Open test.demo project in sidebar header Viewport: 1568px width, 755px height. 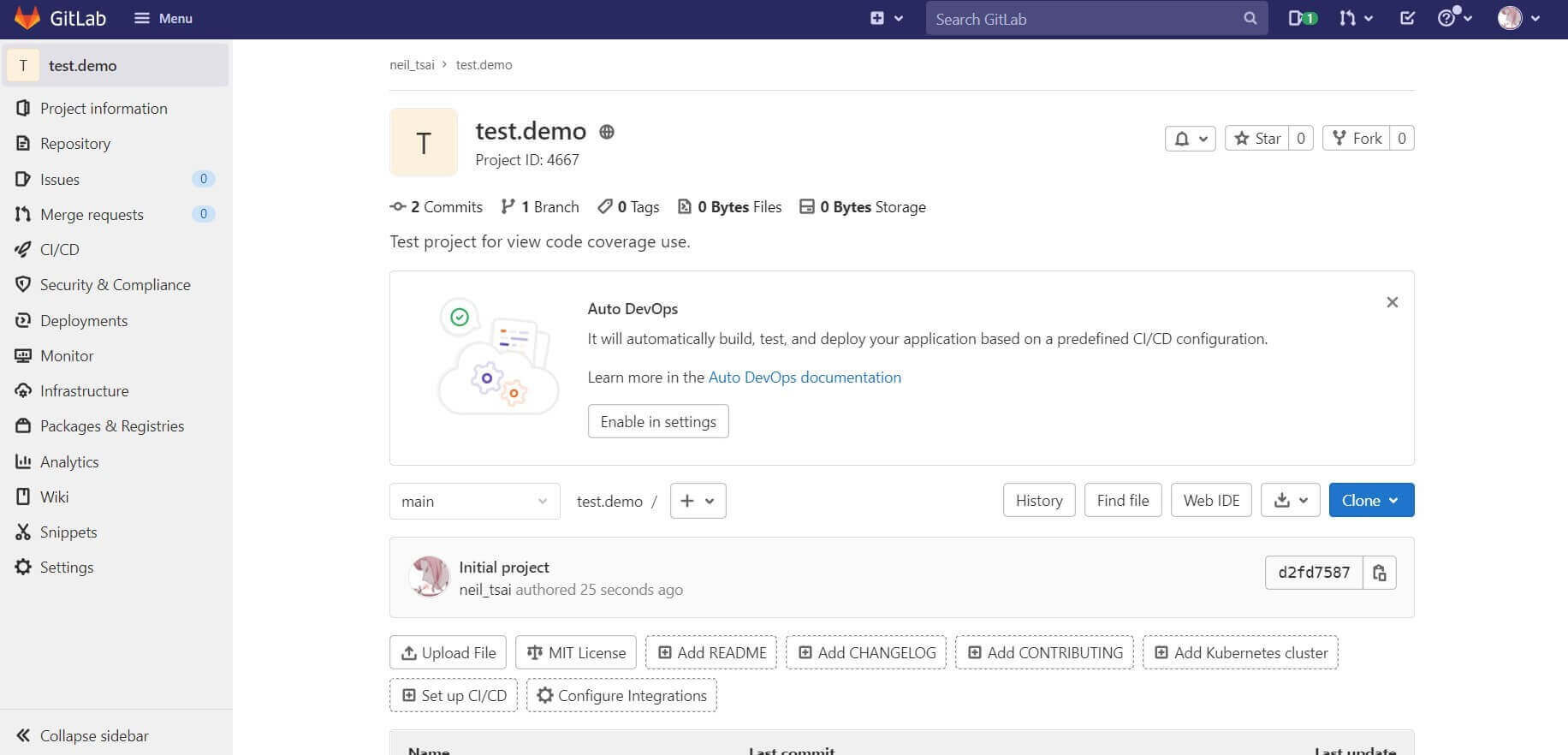point(116,65)
